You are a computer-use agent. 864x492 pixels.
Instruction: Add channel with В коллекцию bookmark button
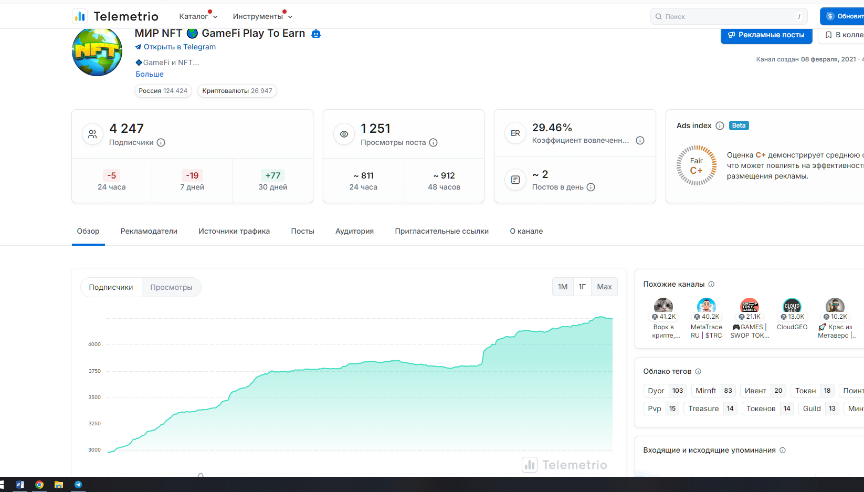[843, 35]
